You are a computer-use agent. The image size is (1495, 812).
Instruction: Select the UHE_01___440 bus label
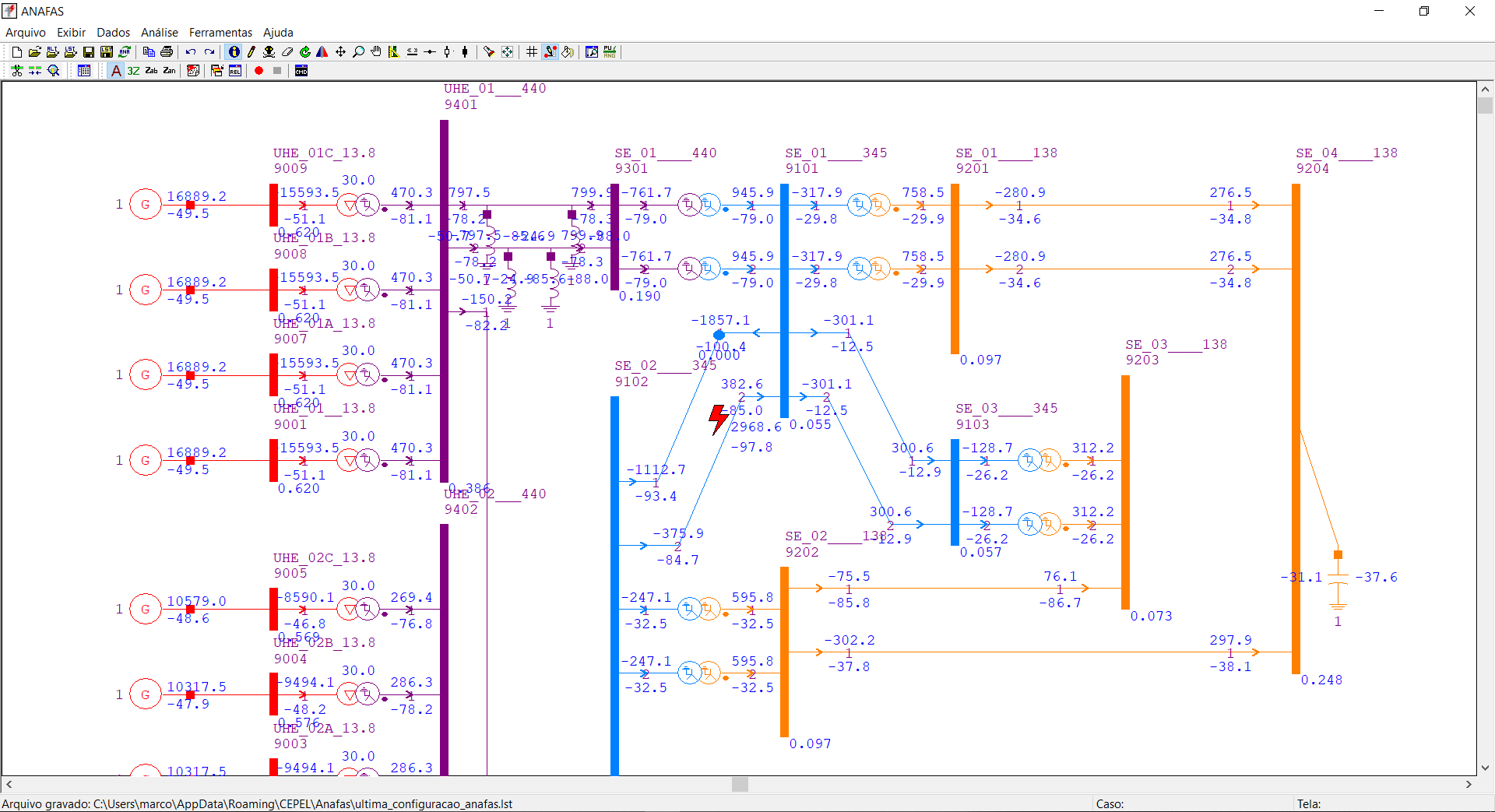coord(494,89)
